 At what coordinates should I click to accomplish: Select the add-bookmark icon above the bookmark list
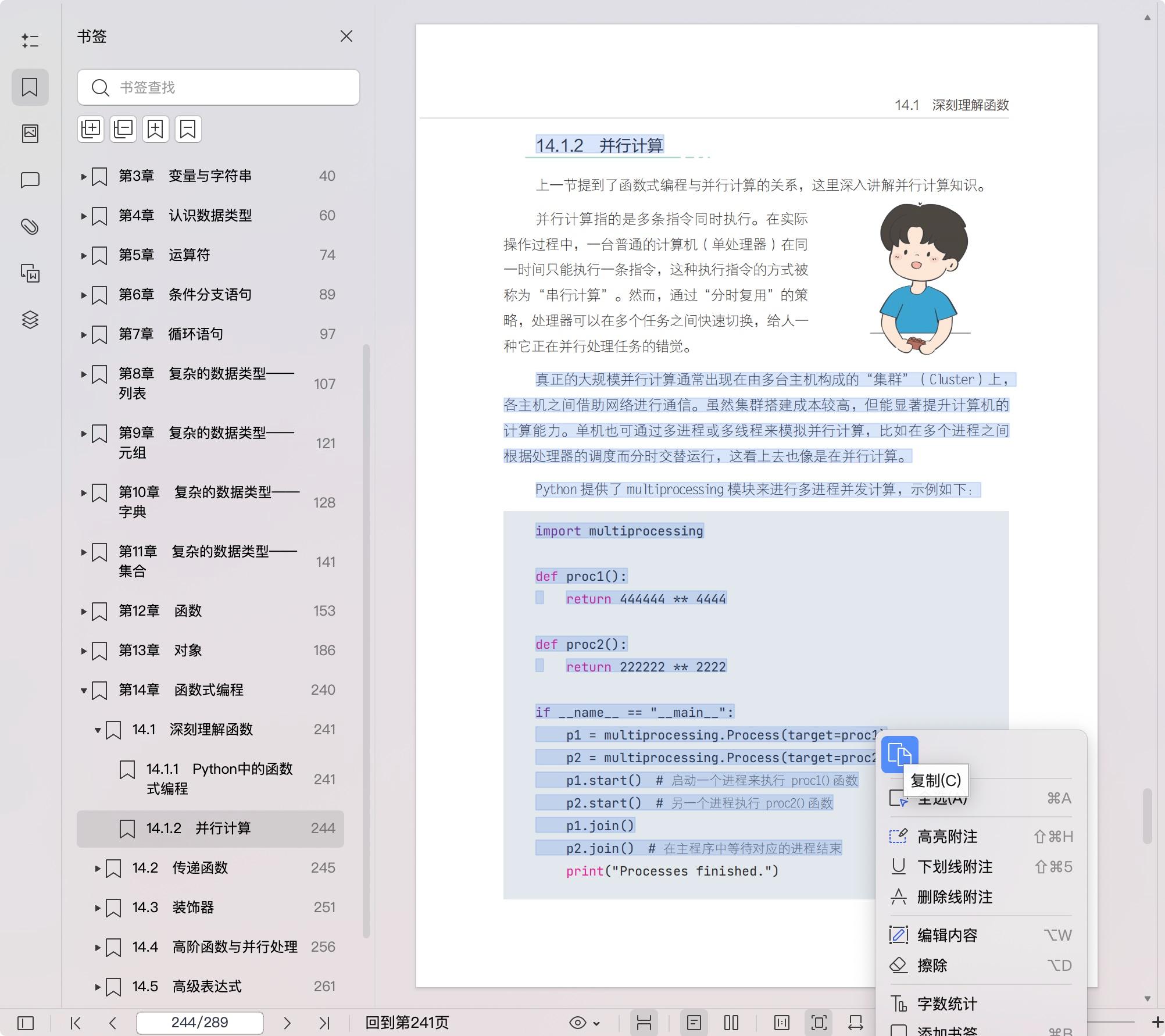(x=155, y=129)
